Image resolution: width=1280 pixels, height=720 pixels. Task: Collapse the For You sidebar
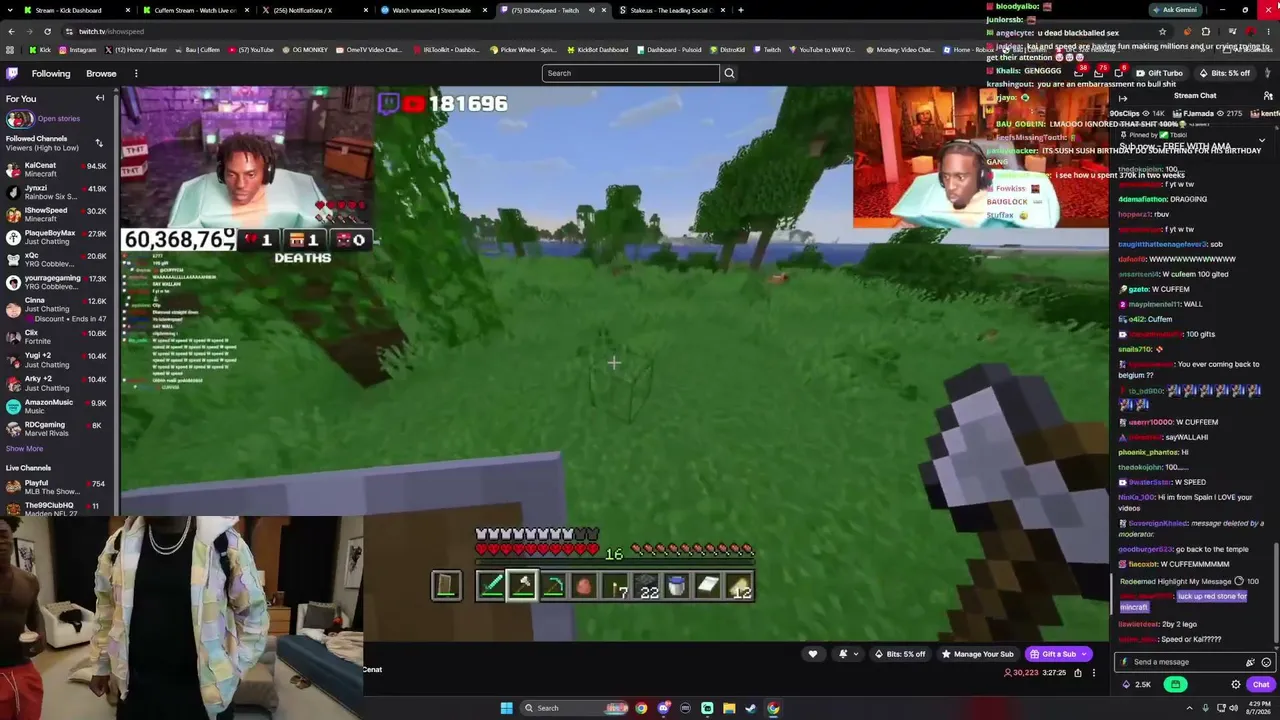(x=100, y=98)
